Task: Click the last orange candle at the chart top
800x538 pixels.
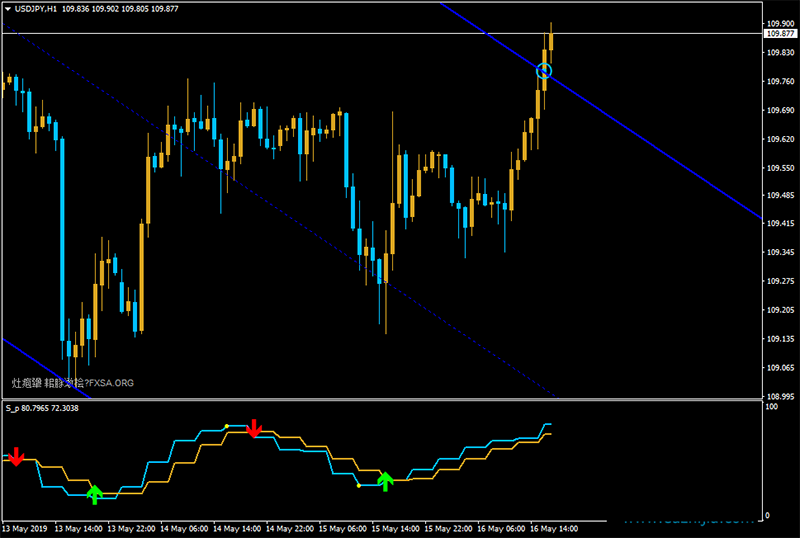Action: (x=551, y=40)
